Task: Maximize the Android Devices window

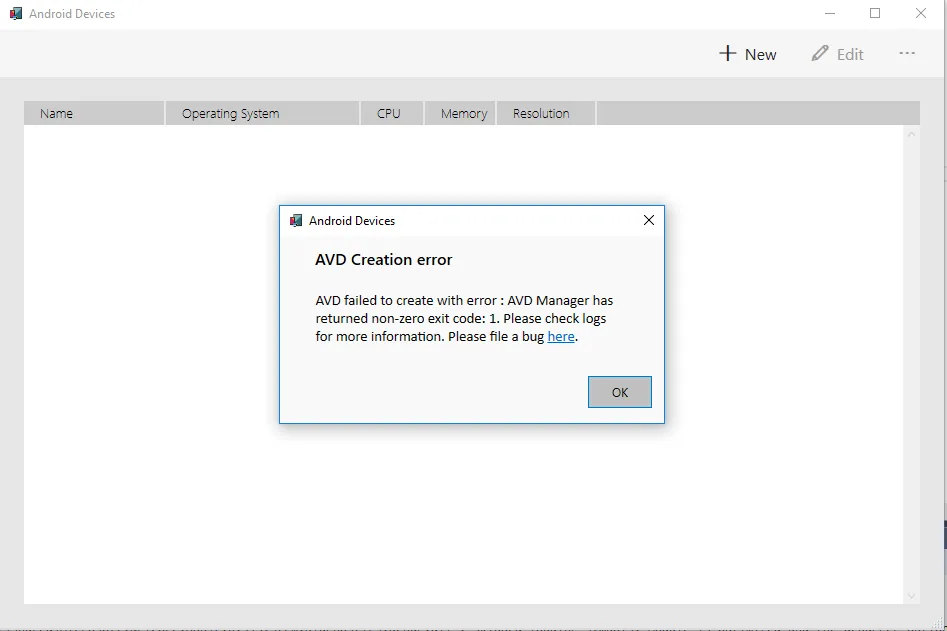Action: (875, 13)
